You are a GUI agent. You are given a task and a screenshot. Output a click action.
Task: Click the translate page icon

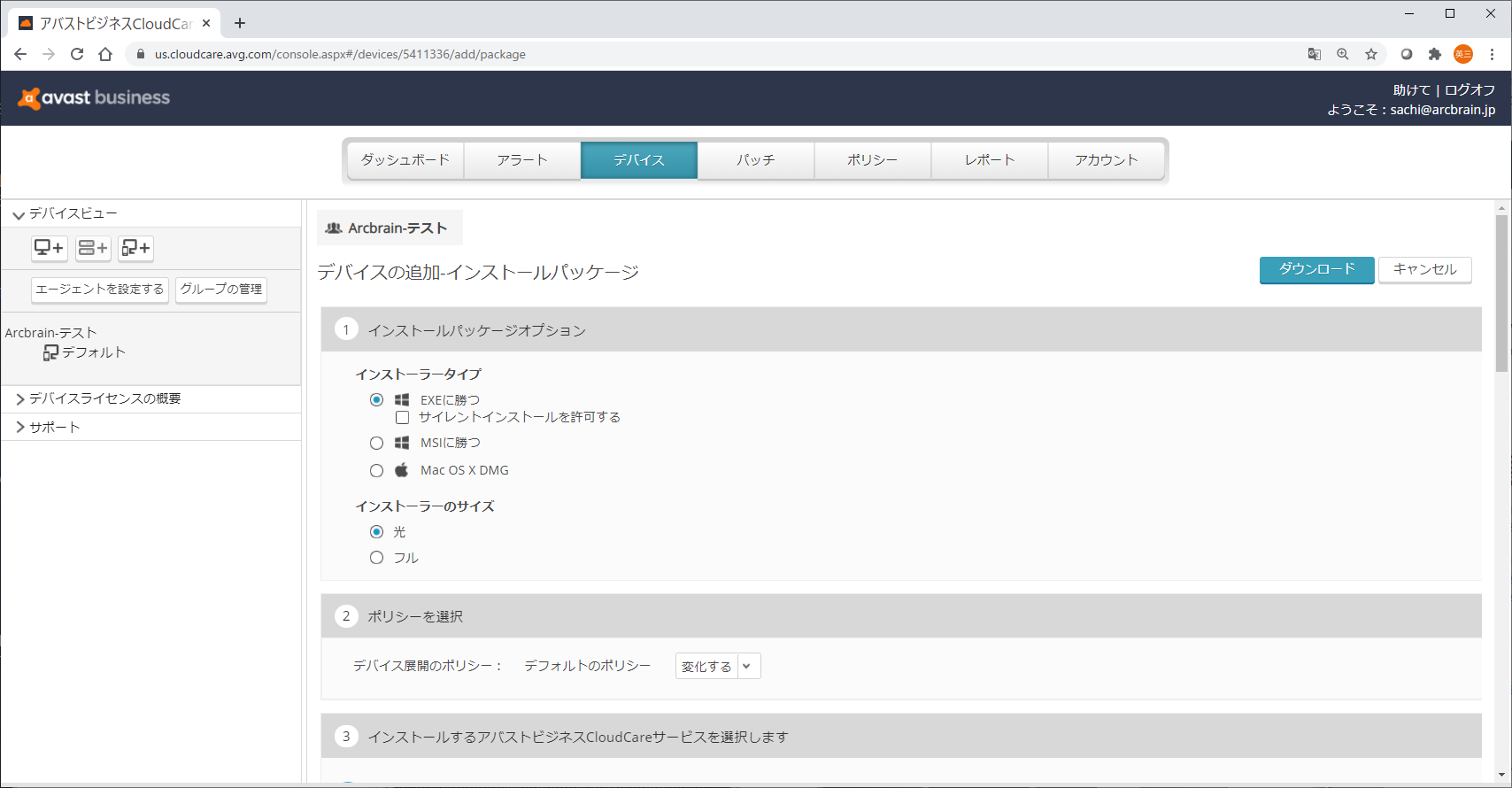pos(1315,54)
